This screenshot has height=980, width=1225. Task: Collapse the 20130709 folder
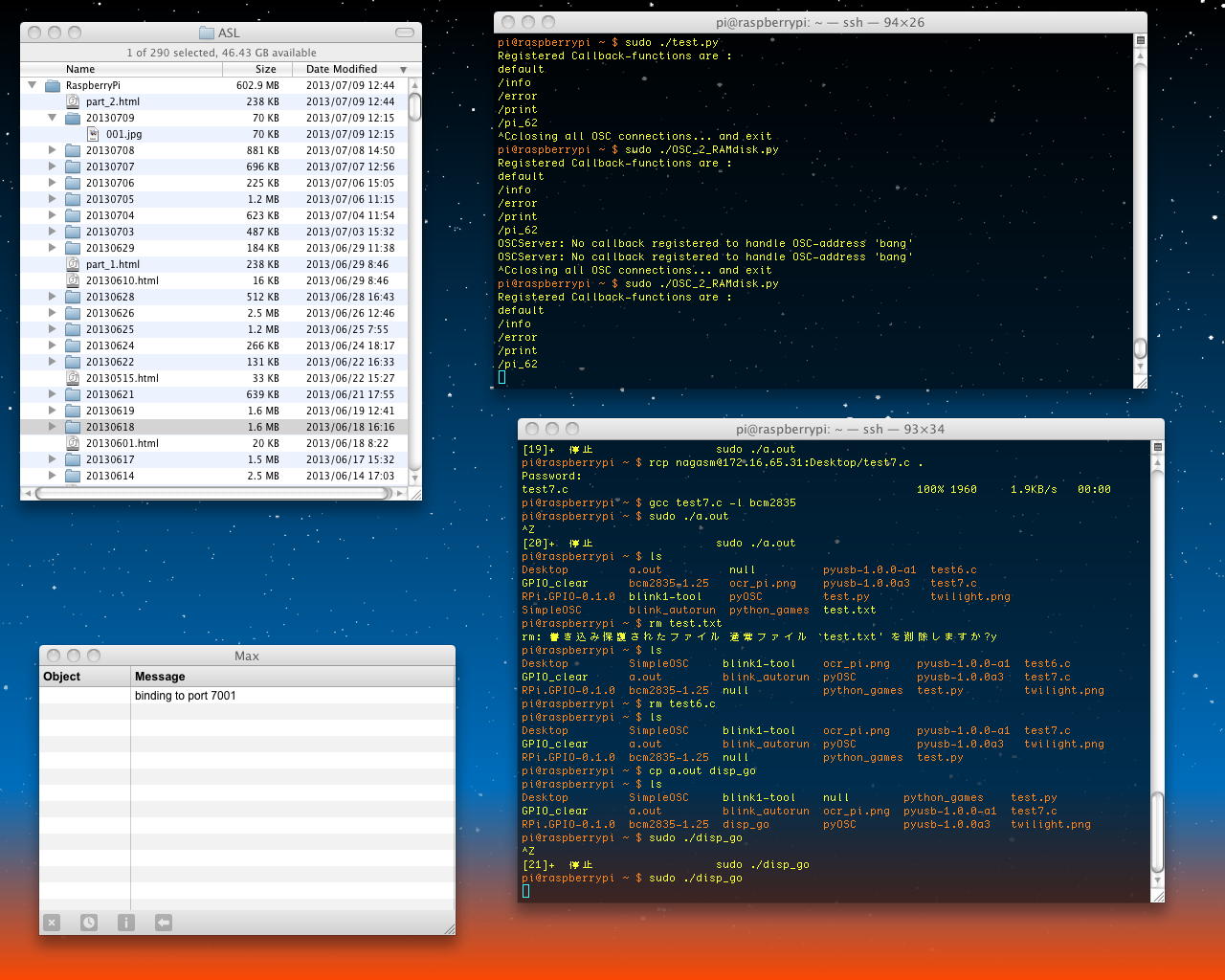(x=53, y=118)
